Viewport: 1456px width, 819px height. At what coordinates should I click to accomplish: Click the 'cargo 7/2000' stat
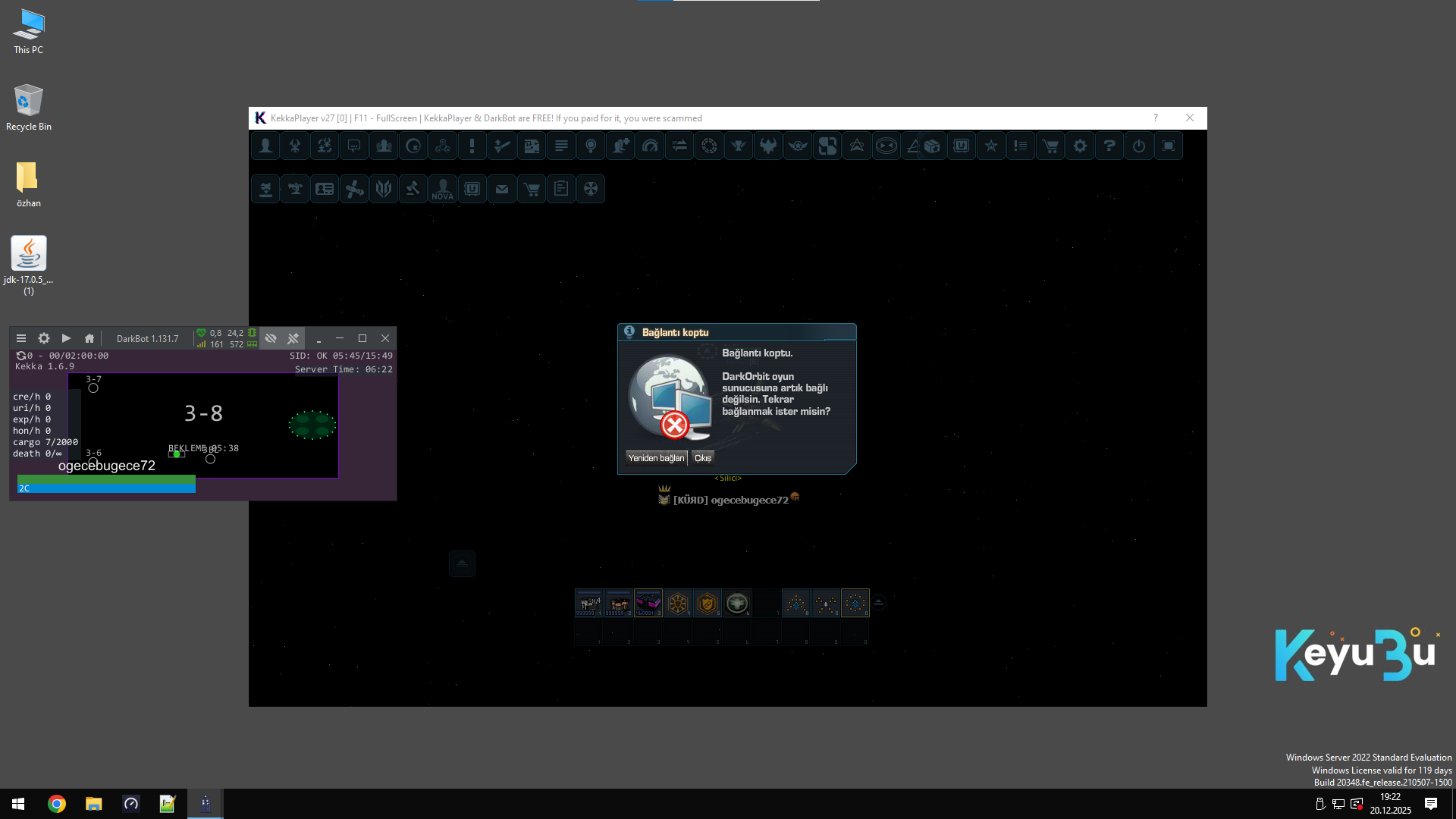coord(45,442)
